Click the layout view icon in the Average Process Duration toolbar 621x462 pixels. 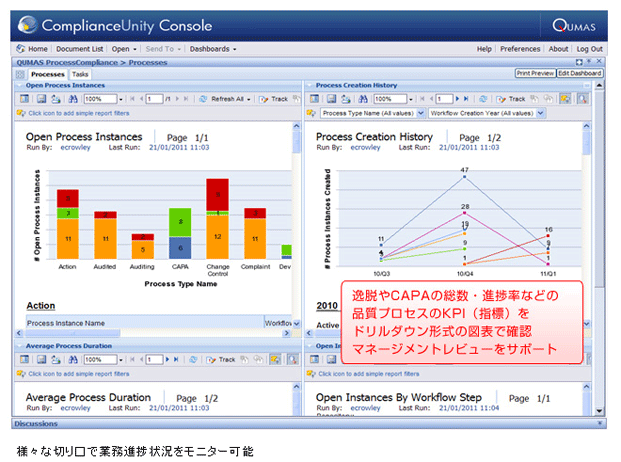click(x=25, y=359)
